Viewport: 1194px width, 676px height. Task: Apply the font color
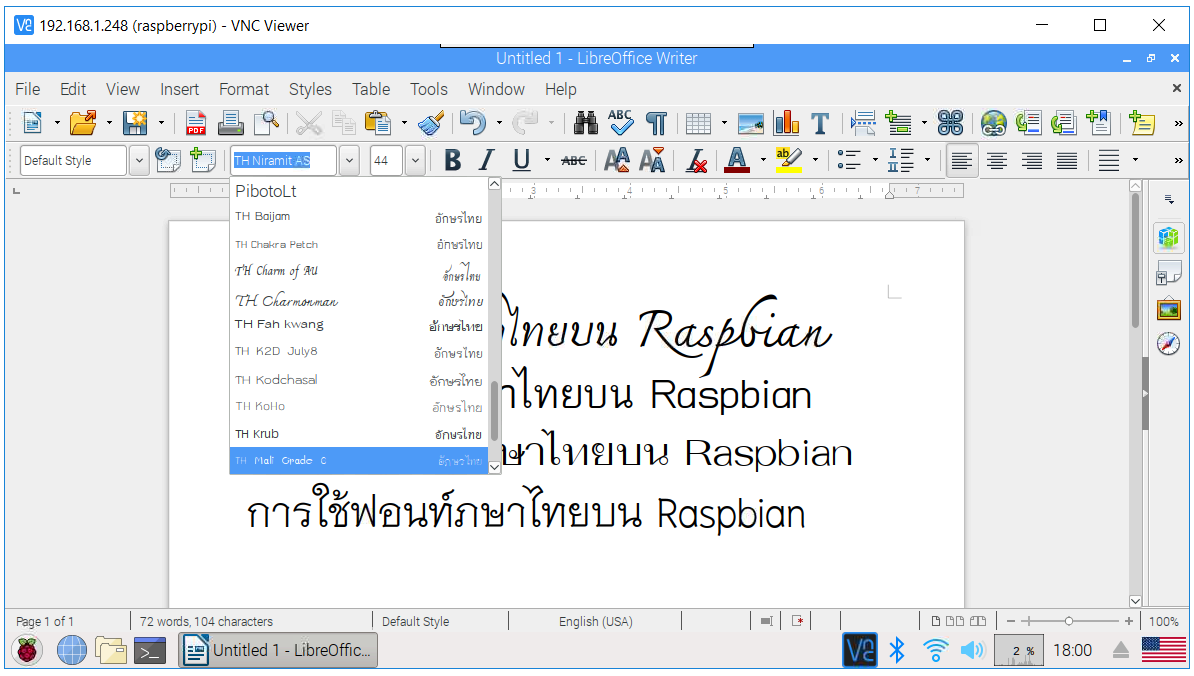pyautogui.click(x=736, y=160)
